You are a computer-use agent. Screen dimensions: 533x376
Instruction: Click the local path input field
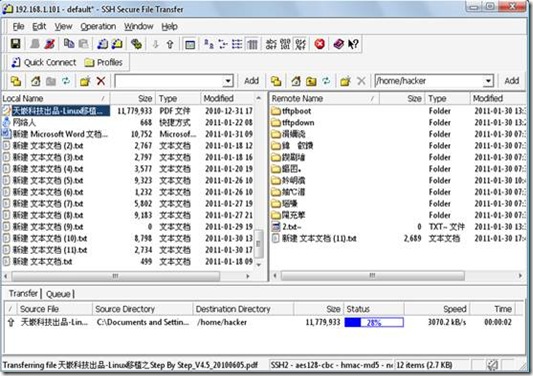tap(169, 81)
